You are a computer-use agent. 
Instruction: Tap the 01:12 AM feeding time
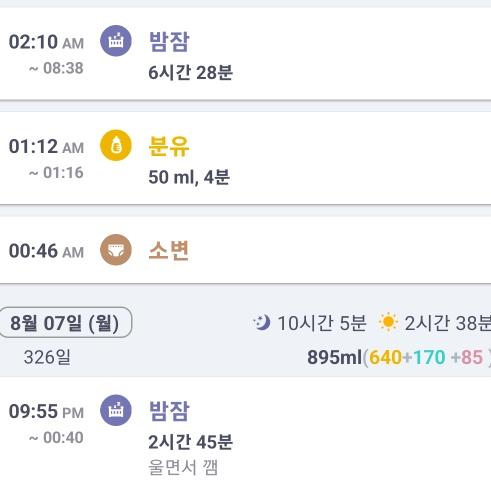point(46,146)
